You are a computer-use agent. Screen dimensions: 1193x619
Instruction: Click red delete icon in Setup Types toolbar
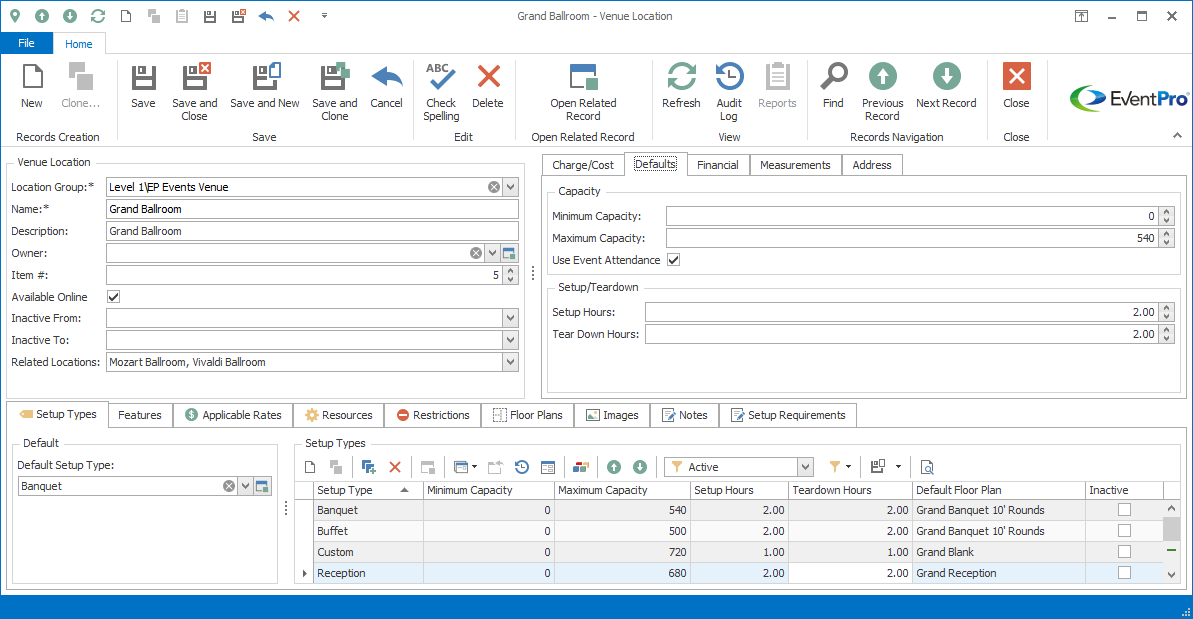tap(395, 467)
